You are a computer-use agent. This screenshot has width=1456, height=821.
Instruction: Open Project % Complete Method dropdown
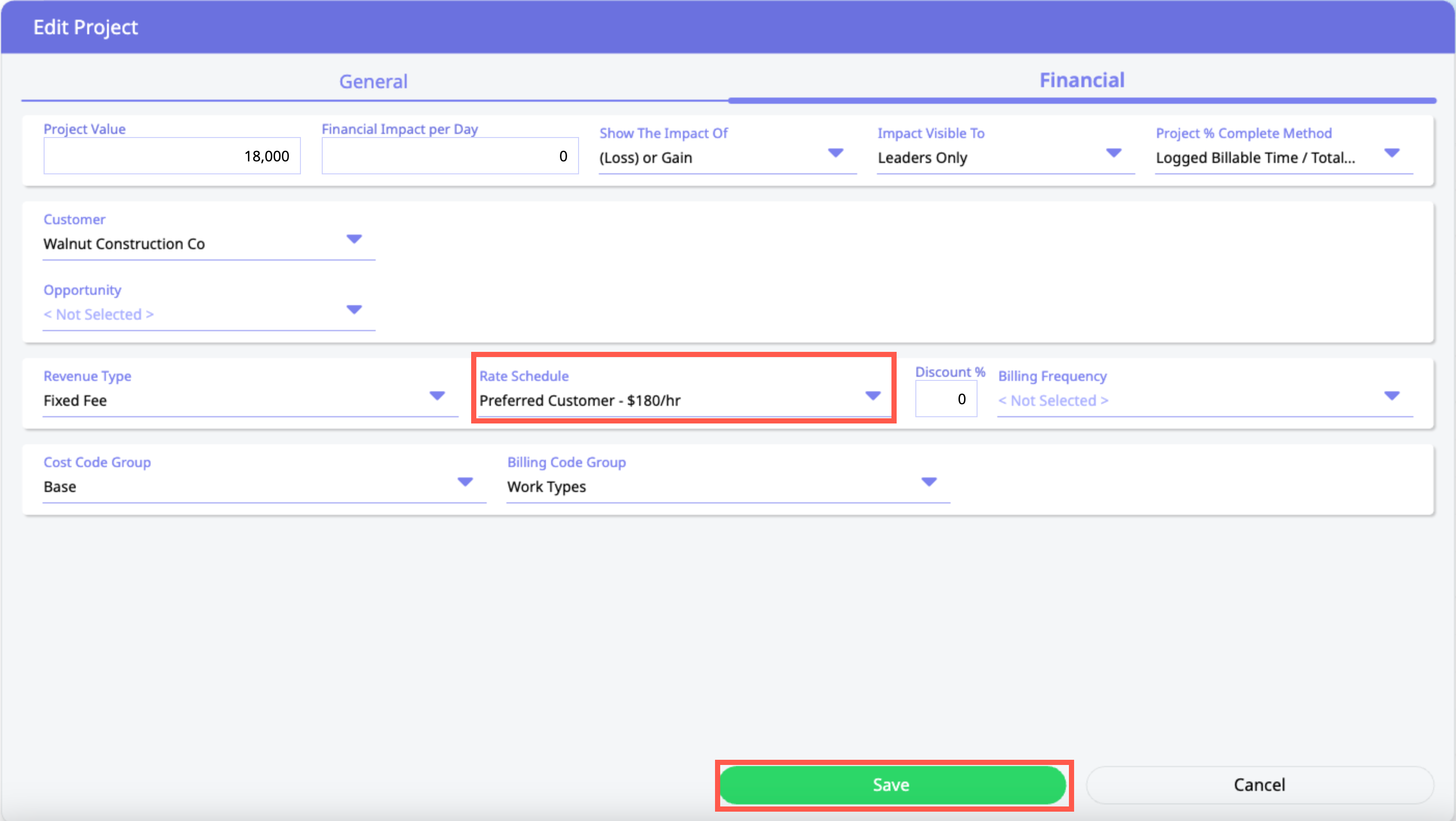(1283, 157)
